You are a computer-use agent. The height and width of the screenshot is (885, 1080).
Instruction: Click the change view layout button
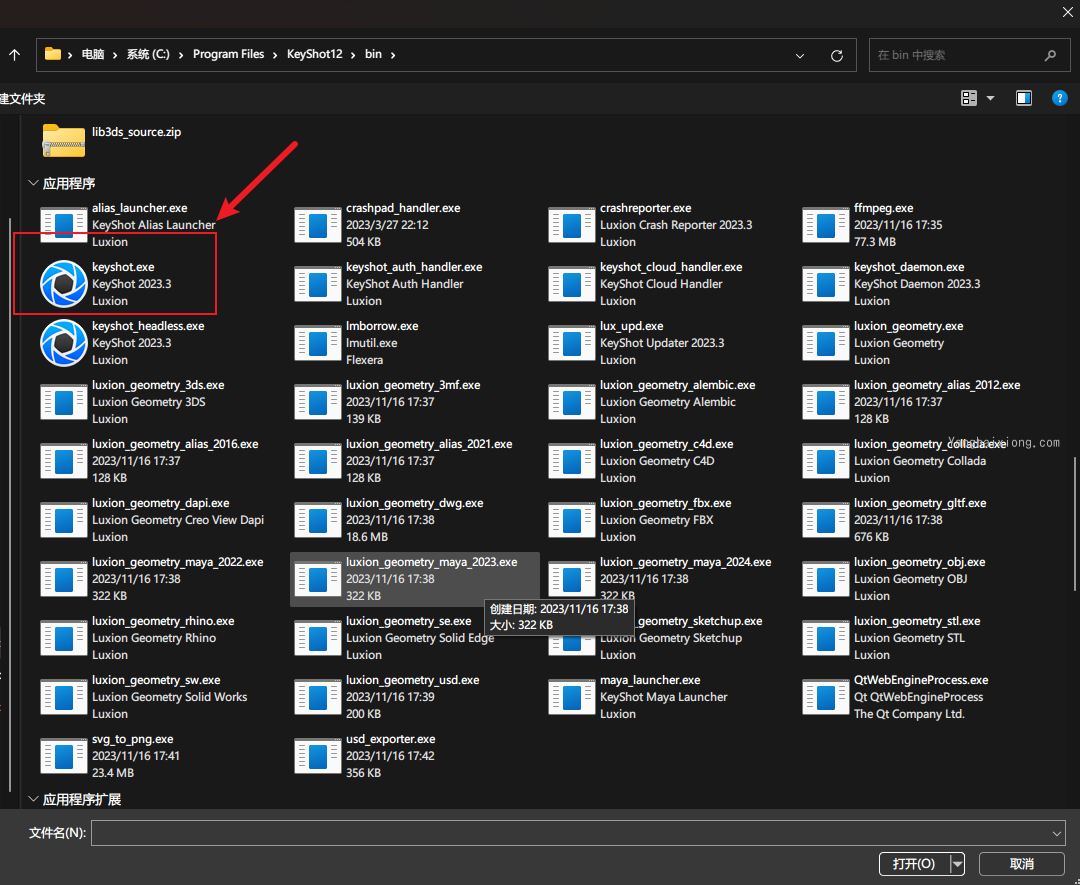[969, 98]
